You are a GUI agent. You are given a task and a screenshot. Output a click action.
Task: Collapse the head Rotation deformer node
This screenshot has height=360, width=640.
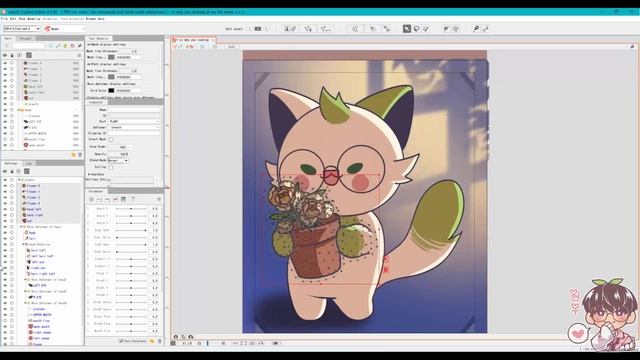(24, 244)
